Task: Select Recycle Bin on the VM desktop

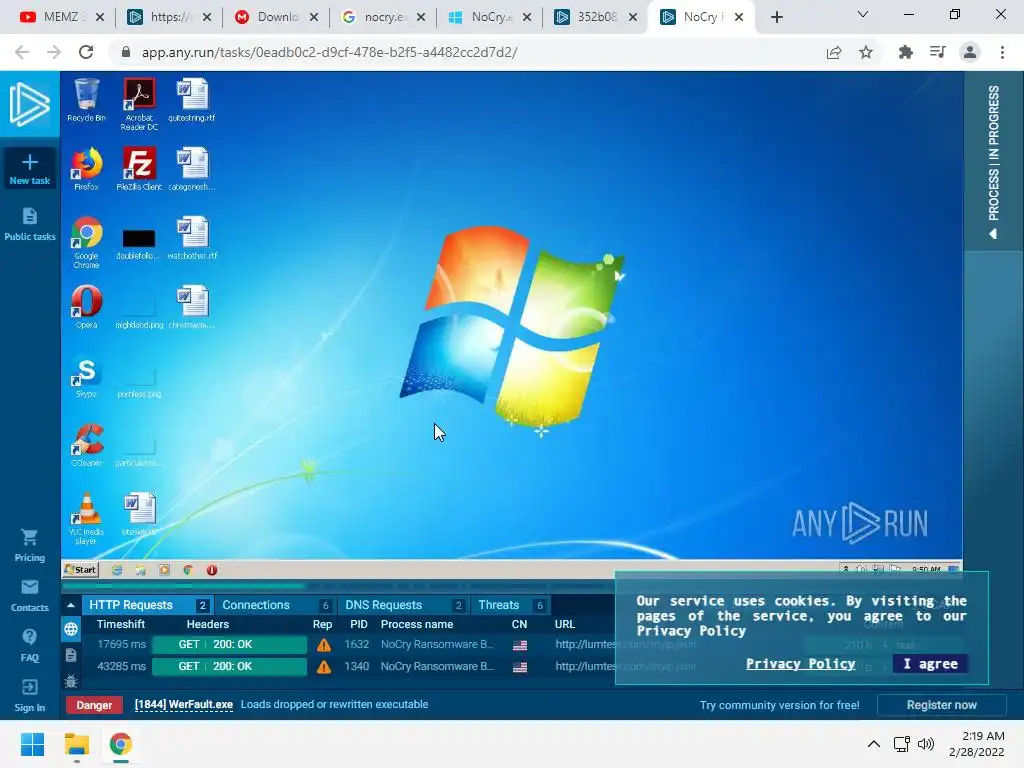Action: (86, 100)
